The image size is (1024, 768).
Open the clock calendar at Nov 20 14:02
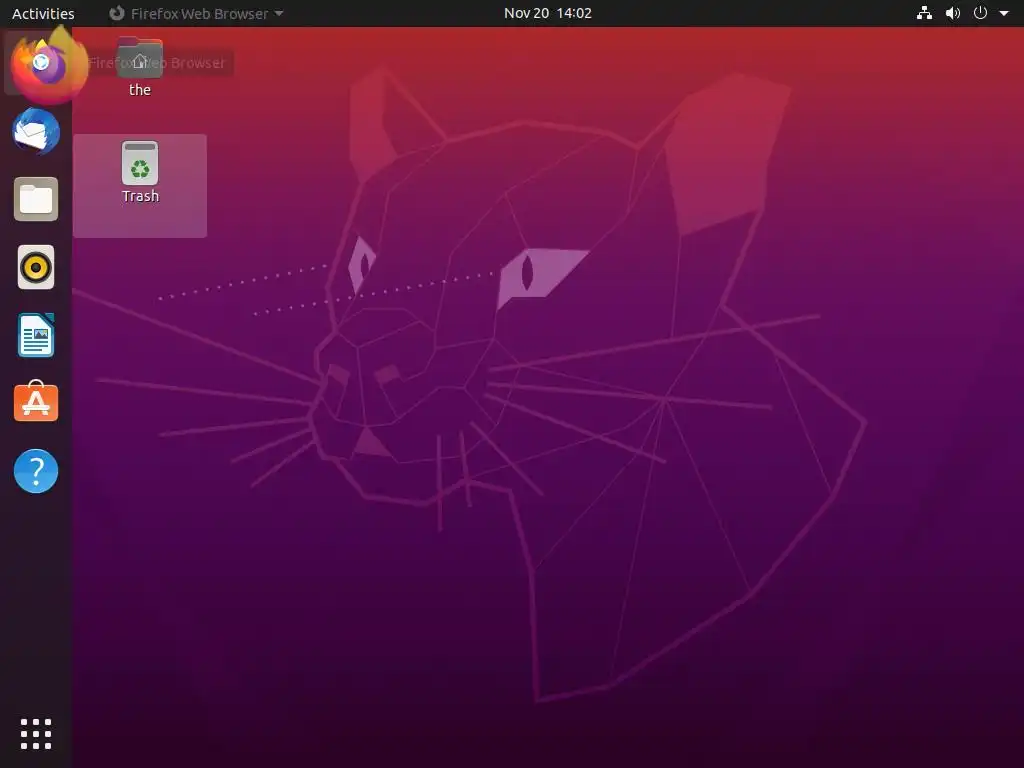point(547,13)
